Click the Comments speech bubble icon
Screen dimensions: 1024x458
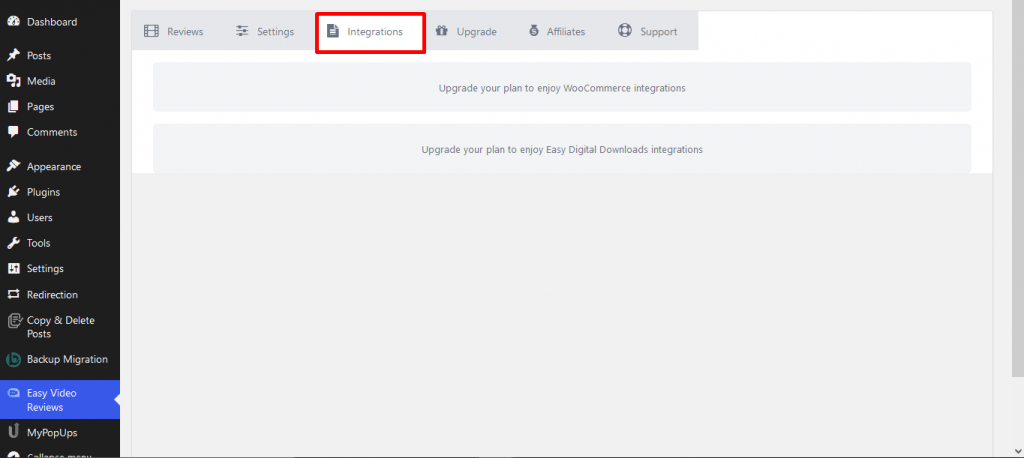click(x=13, y=132)
